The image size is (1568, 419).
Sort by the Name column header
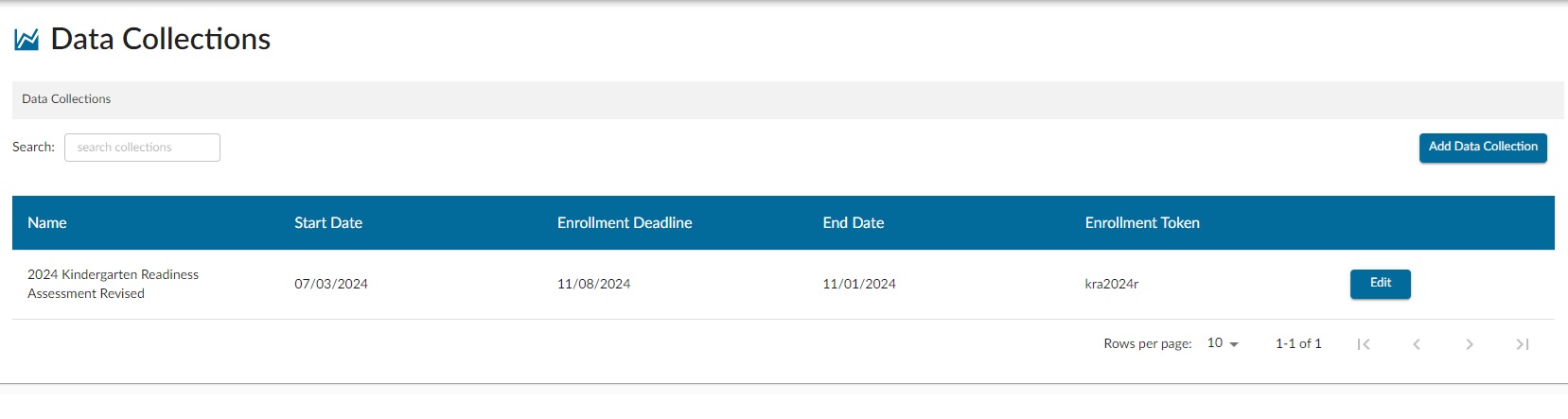click(x=47, y=223)
